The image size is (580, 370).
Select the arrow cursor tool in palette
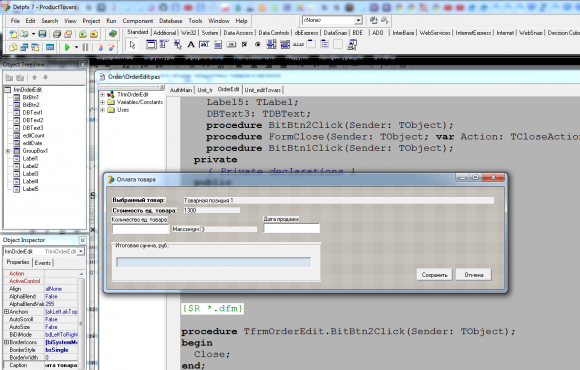point(132,45)
